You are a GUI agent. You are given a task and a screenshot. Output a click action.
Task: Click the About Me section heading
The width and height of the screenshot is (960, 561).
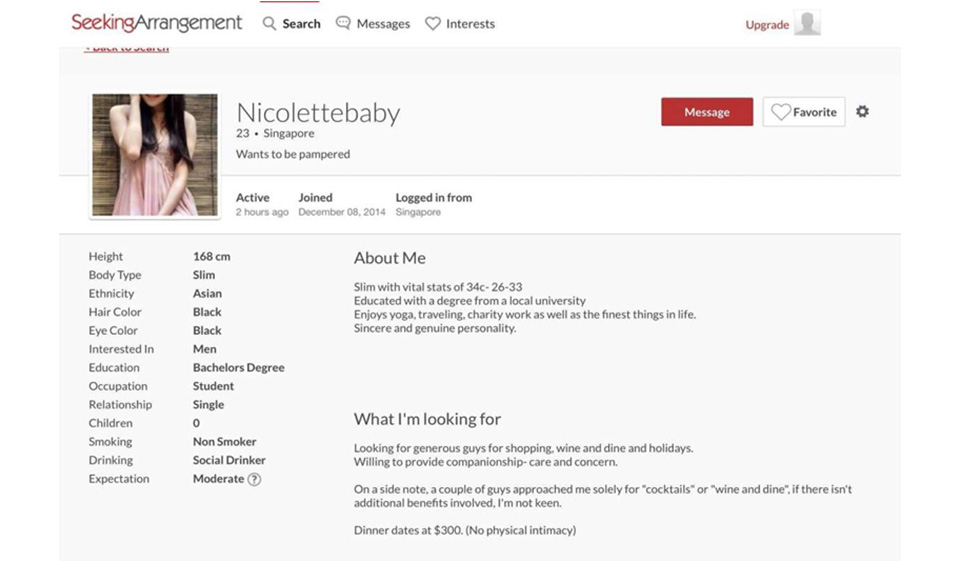[389, 258]
